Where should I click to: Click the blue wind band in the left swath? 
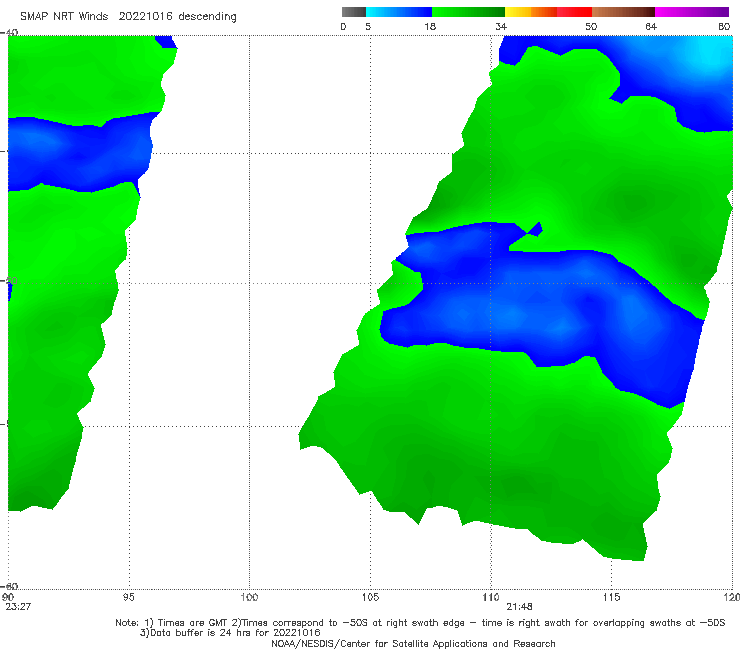coord(78,153)
